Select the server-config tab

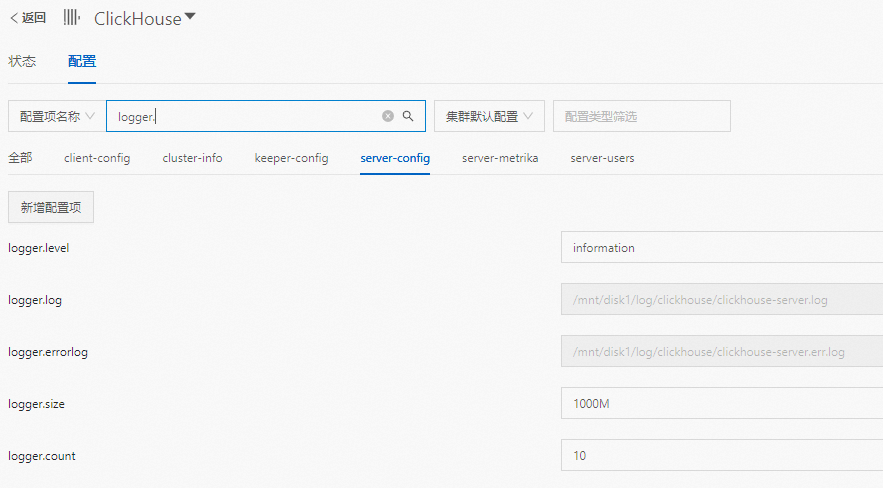point(395,158)
